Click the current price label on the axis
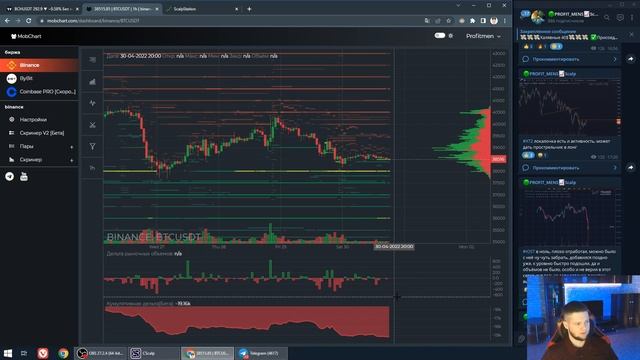The image size is (640, 360). pyautogui.click(x=499, y=159)
